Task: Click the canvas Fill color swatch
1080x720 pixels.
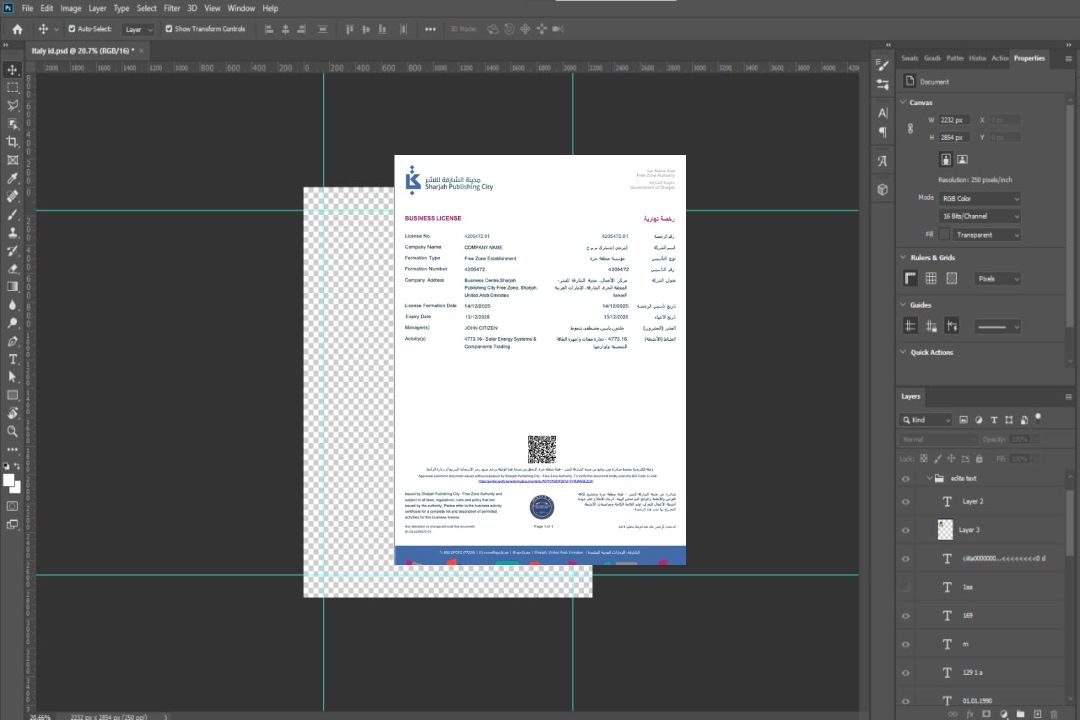Action: pos(943,235)
